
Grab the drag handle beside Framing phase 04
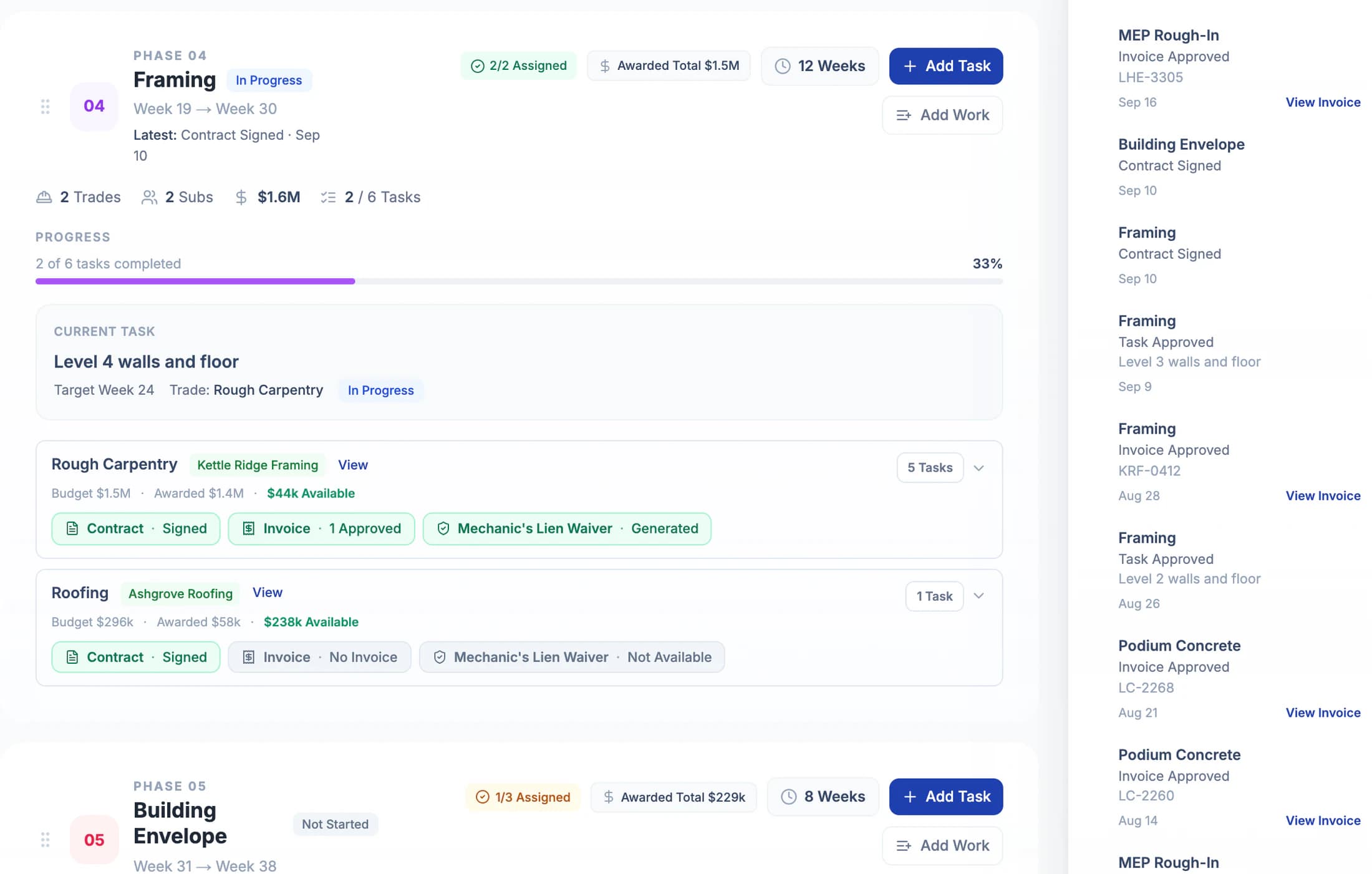pos(45,107)
